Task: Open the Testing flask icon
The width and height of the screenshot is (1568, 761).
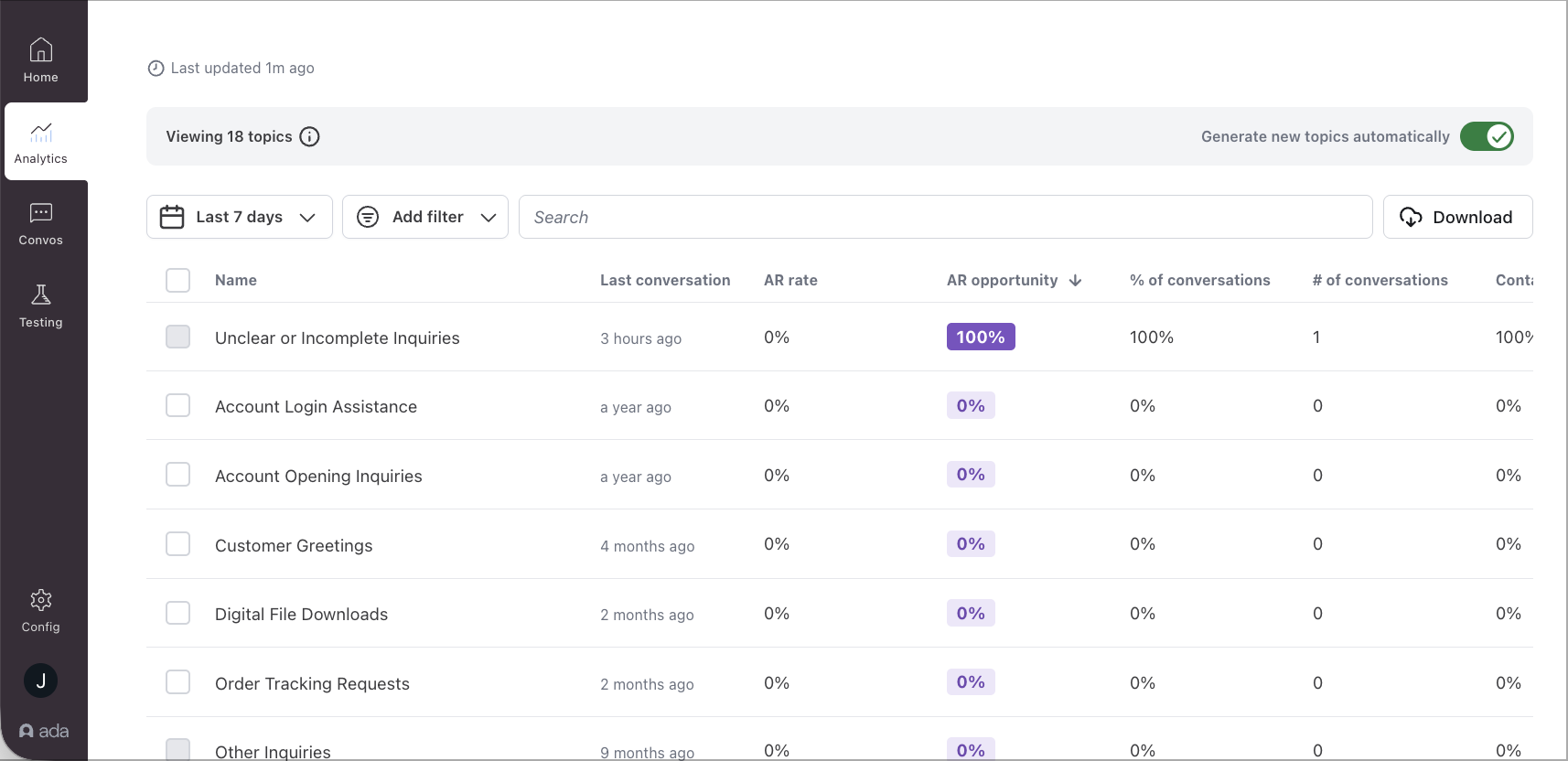Action: tap(41, 305)
